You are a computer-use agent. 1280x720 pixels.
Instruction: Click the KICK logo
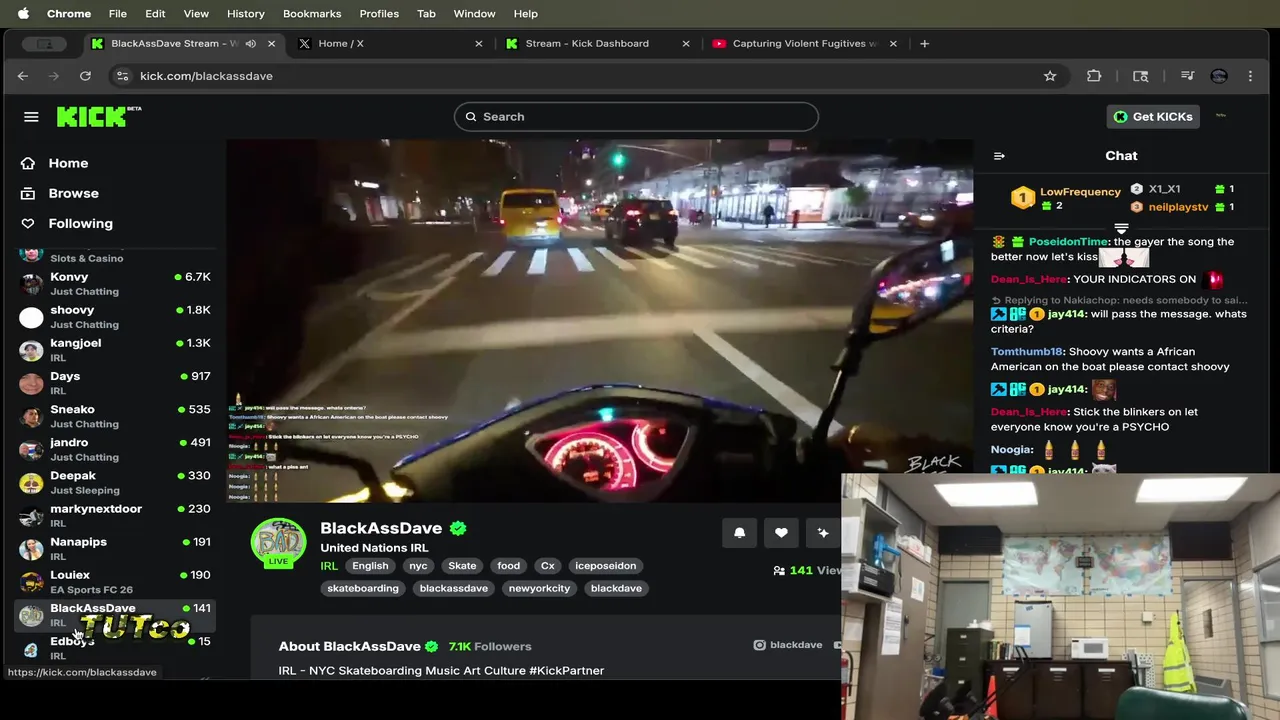click(98, 116)
